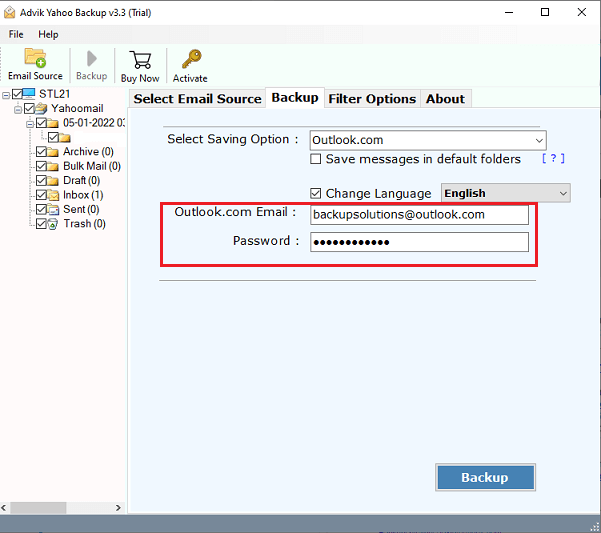Click scrollbar right arrow in tree panel
This screenshot has height=533, width=601.
tap(118, 508)
